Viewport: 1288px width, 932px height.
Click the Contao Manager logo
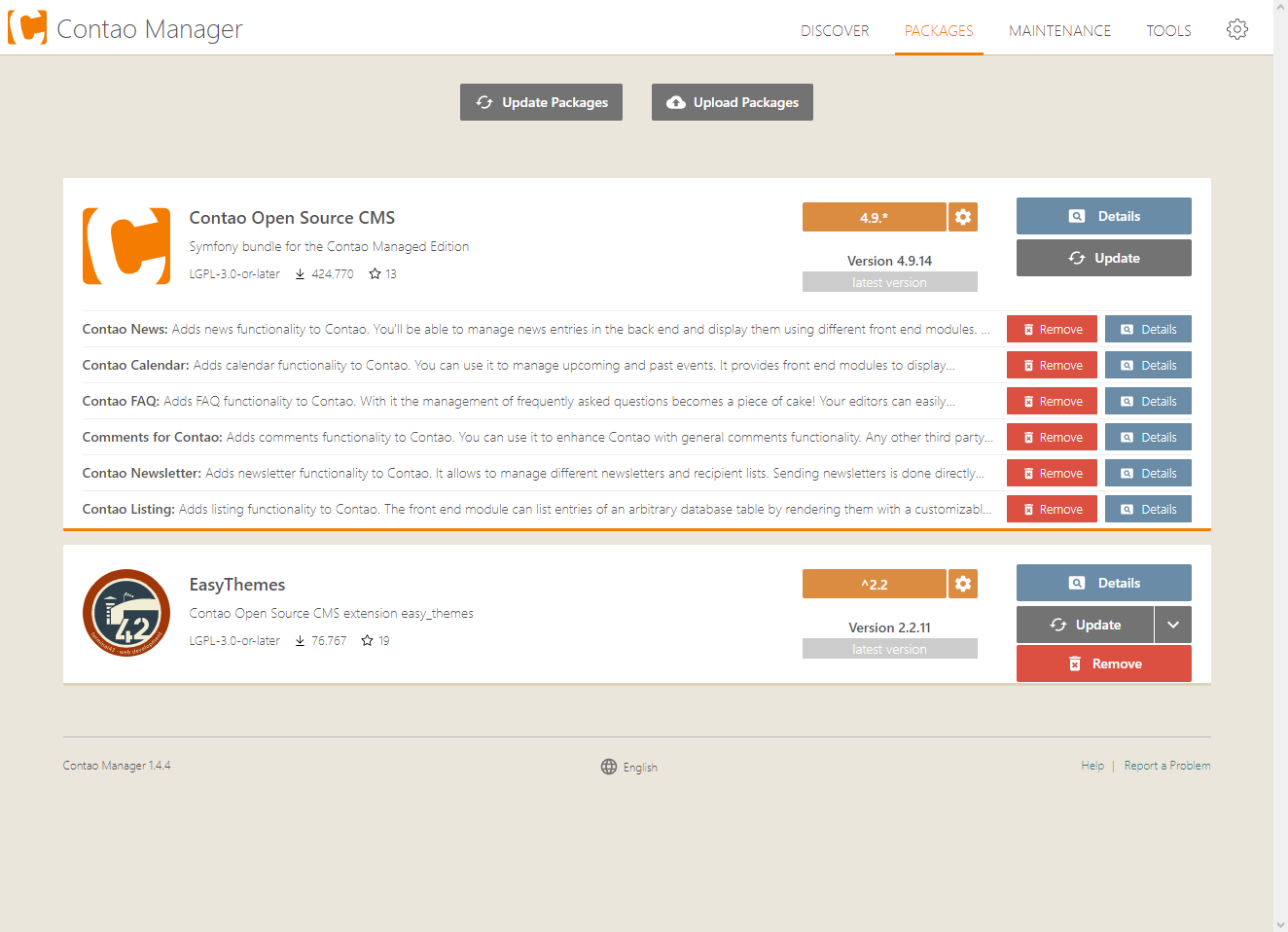27,28
